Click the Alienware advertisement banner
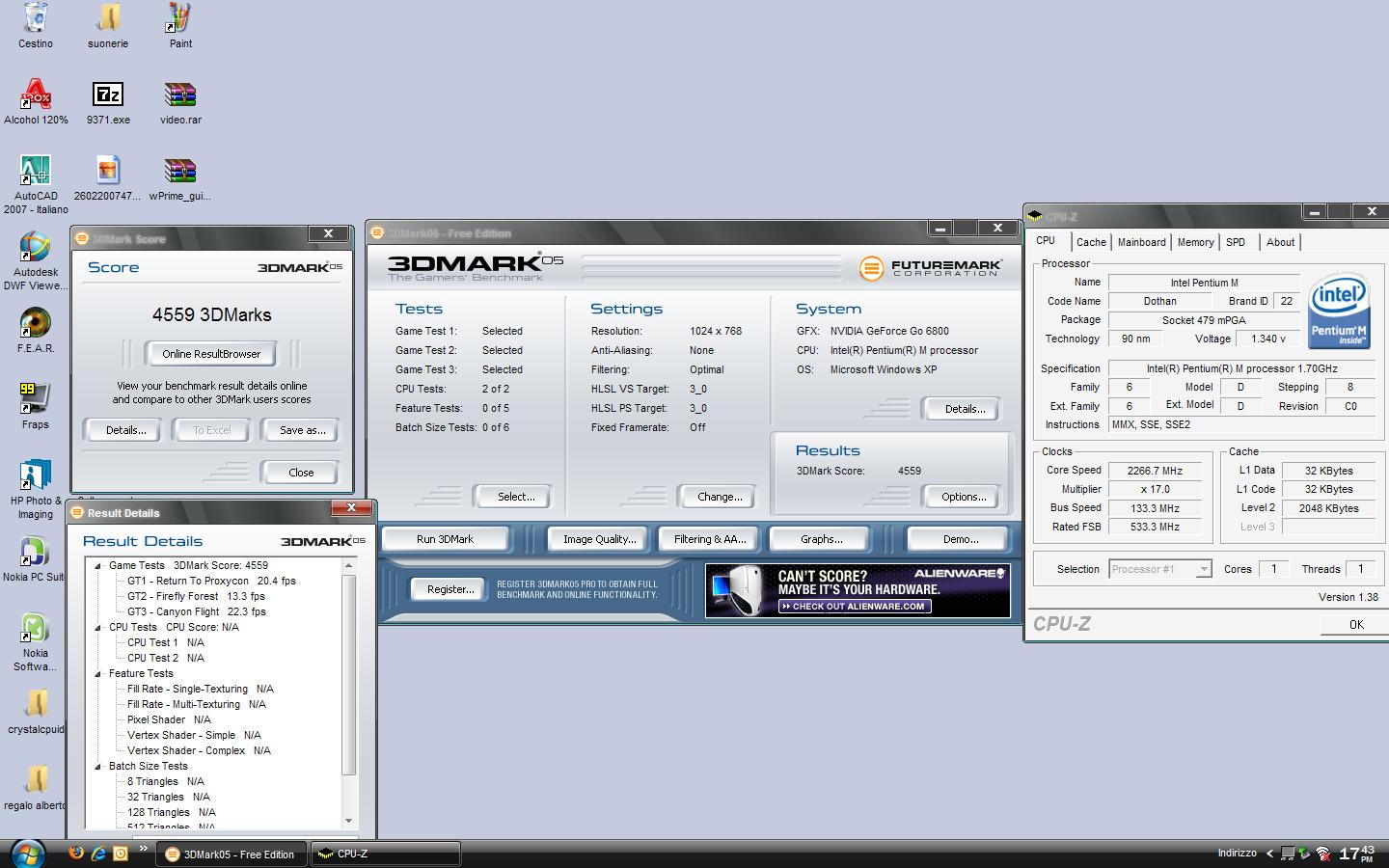The image size is (1389, 868). point(858,590)
